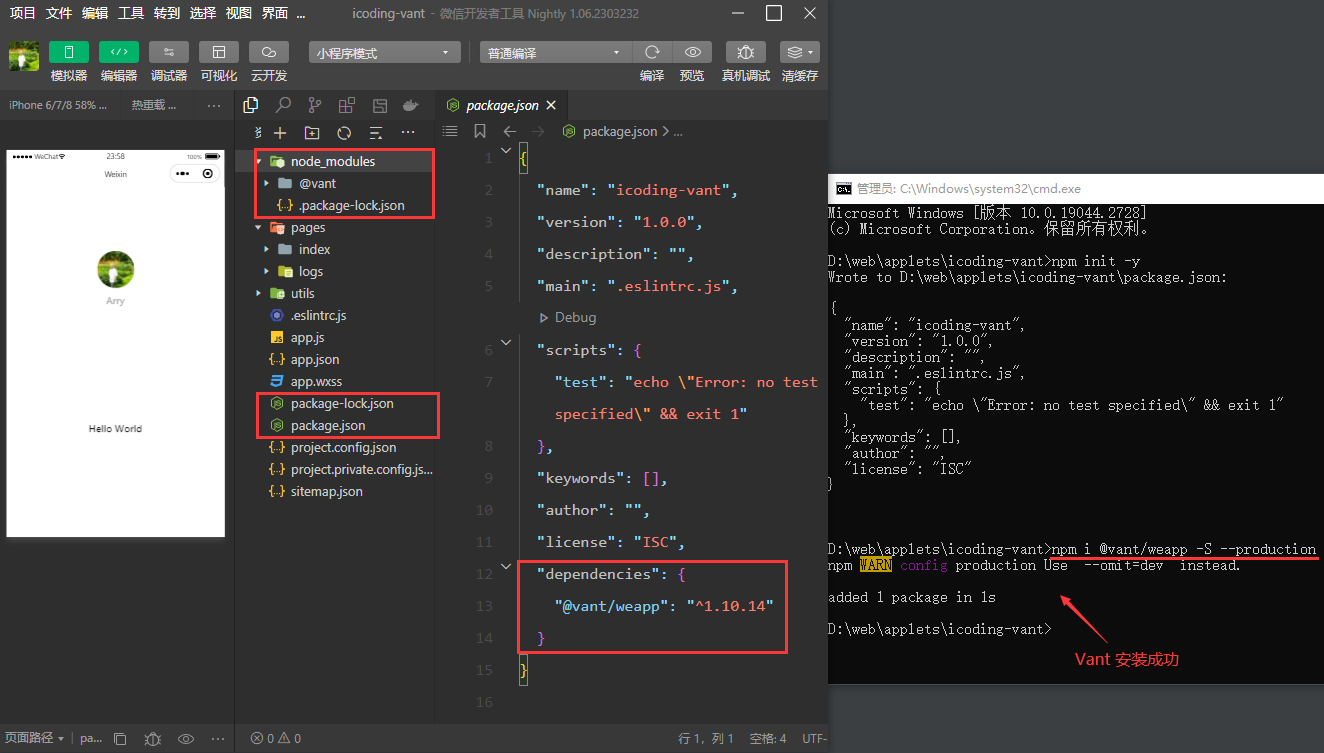The width and height of the screenshot is (1324, 753).
Task: Open the Search magnifier icon
Action: [x=283, y=105]
